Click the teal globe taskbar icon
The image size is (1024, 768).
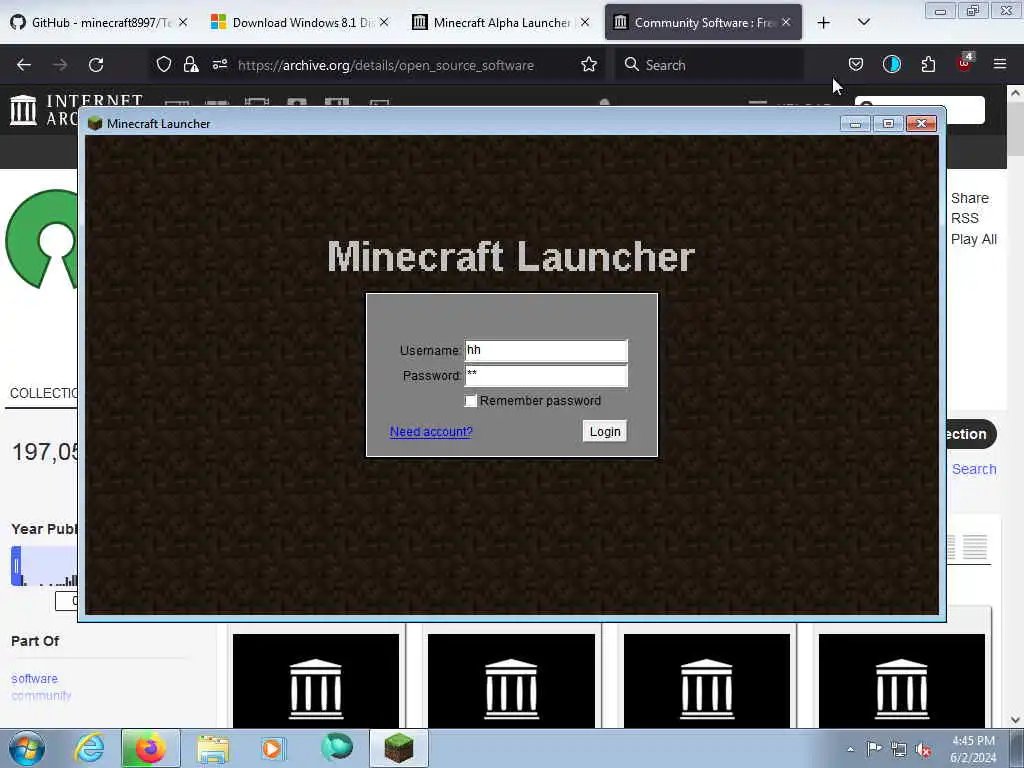coord(337,747)
